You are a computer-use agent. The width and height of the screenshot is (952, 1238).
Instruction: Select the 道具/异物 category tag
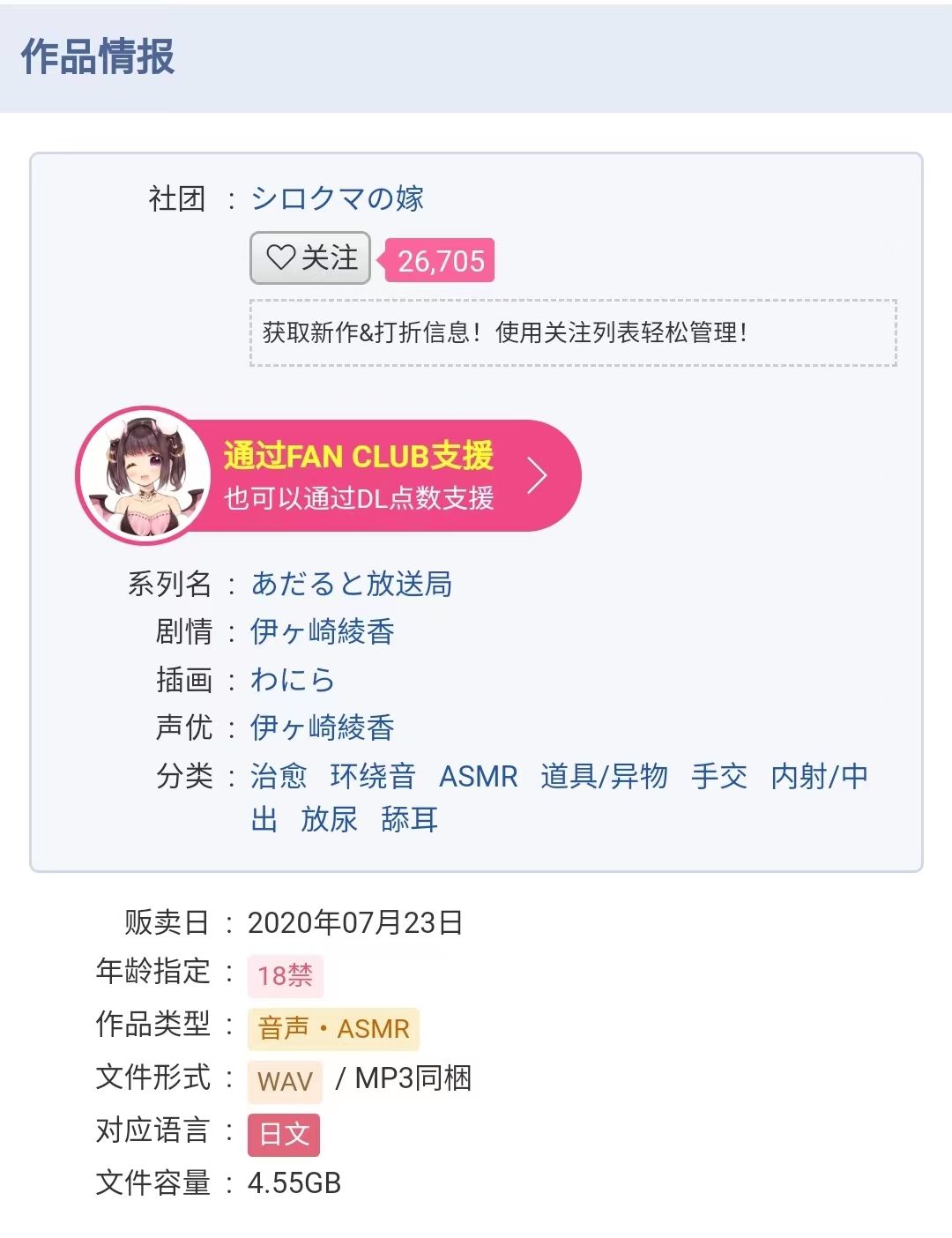tap(604, 776)
